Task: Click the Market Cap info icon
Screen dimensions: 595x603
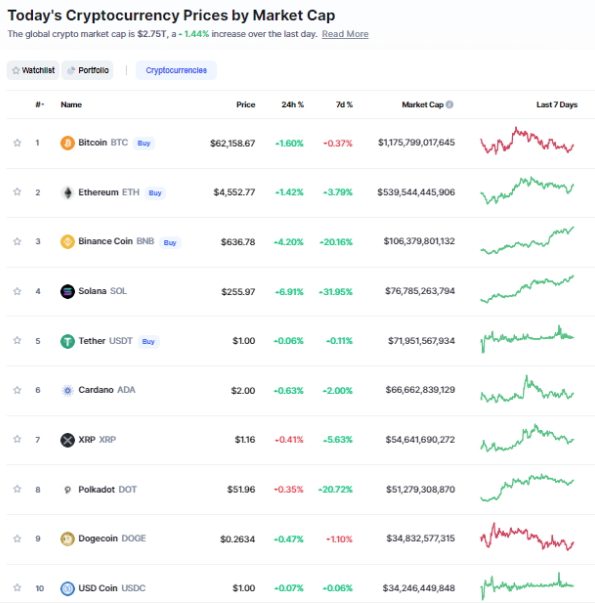Action: (449, 104)
